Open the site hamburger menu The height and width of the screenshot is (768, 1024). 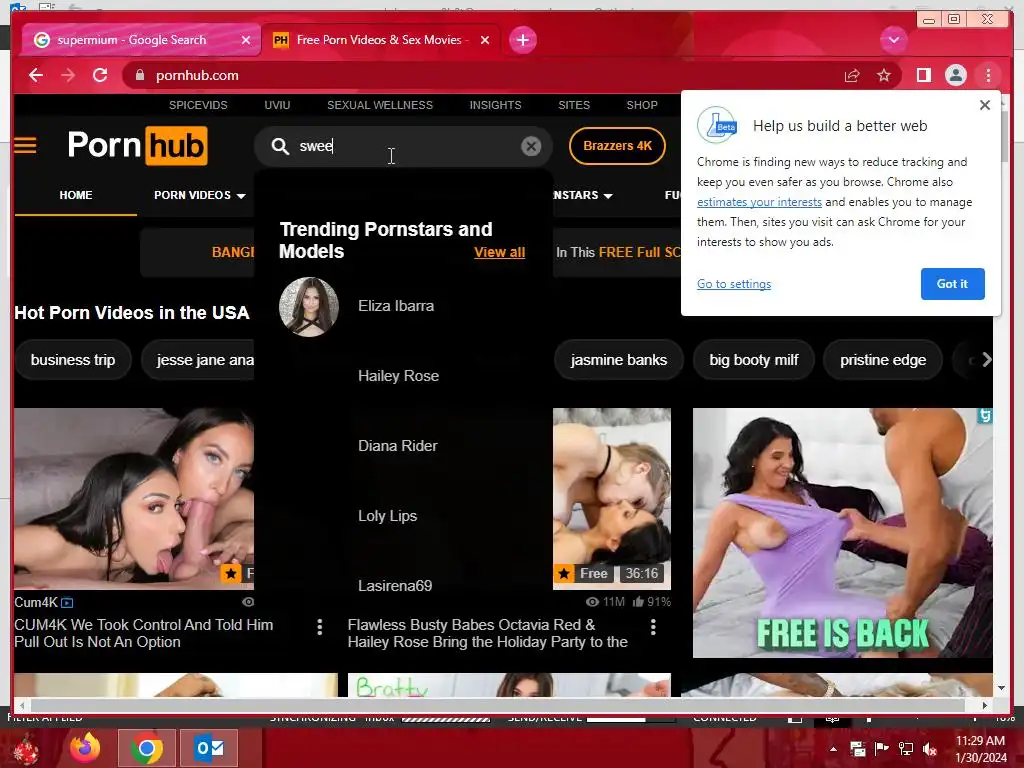25,145
